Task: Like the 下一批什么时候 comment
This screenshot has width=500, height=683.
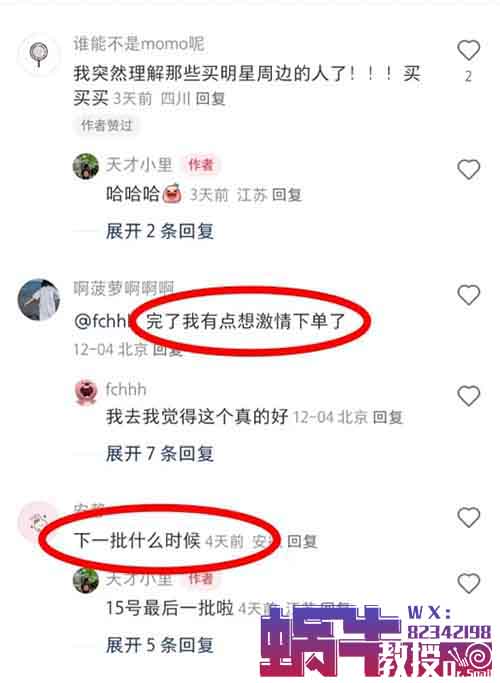Action: pyautogui.click(x=469, y=517)
